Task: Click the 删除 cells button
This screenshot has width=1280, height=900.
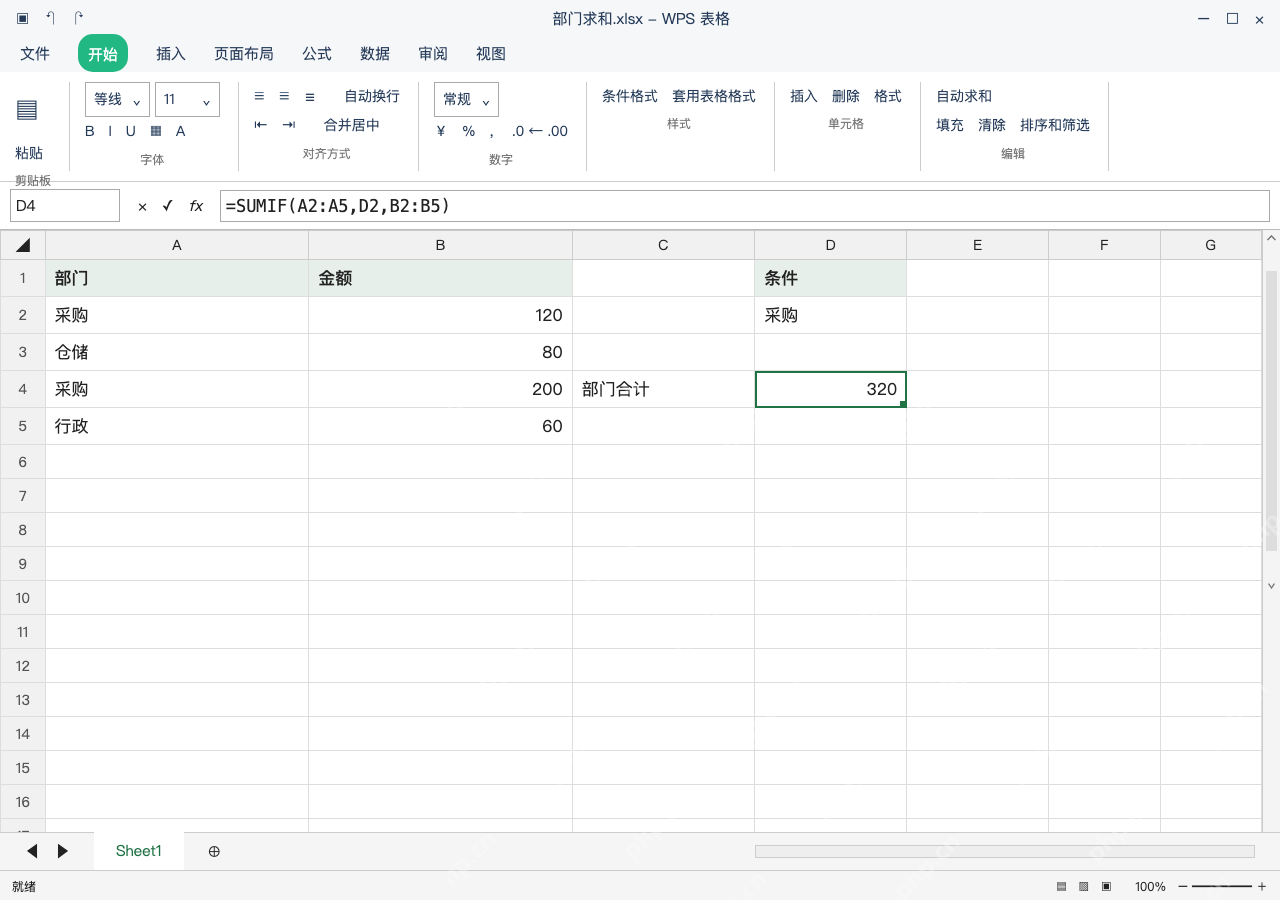Action: tap(846, 96)
